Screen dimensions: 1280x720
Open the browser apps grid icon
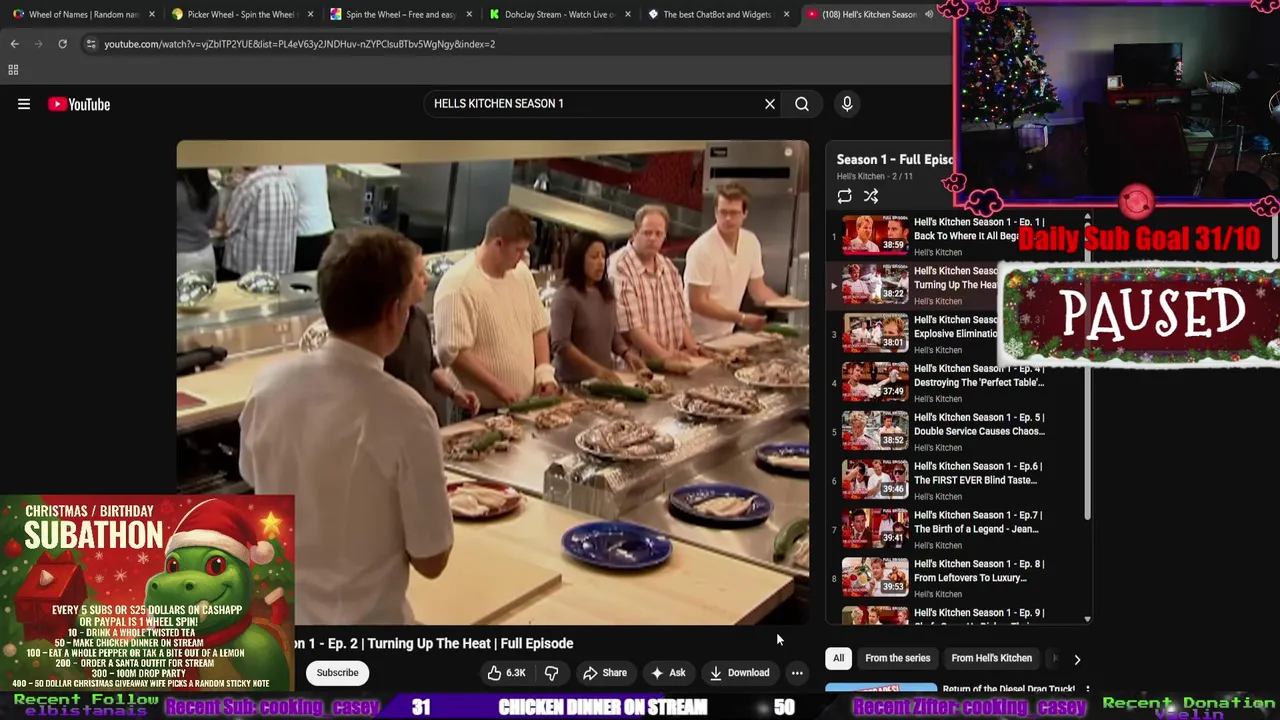tap(13, 70)
